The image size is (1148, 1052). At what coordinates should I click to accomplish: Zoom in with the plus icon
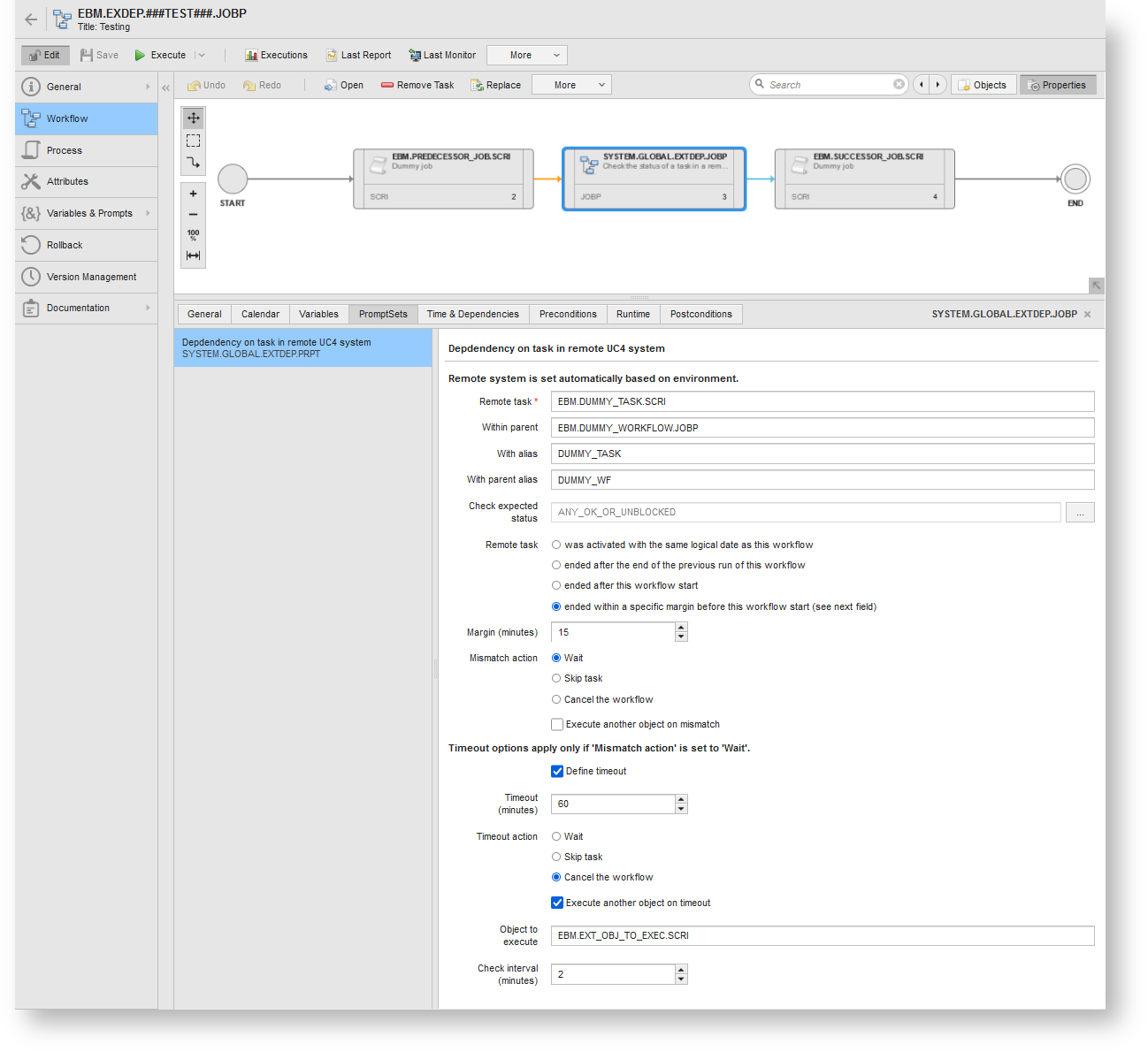(193, 194)
